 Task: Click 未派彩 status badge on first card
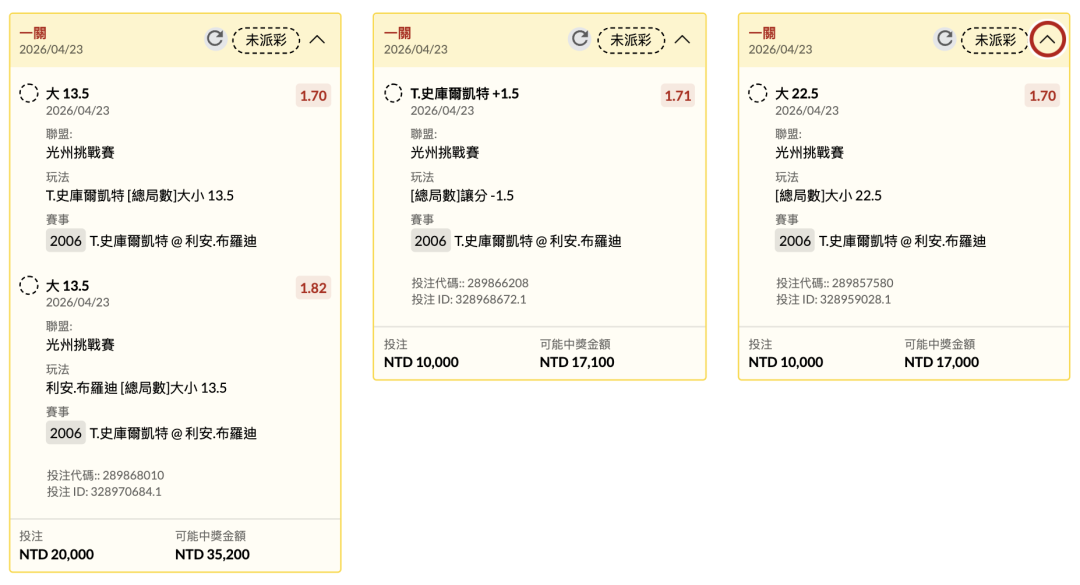[x=266, y=40]
